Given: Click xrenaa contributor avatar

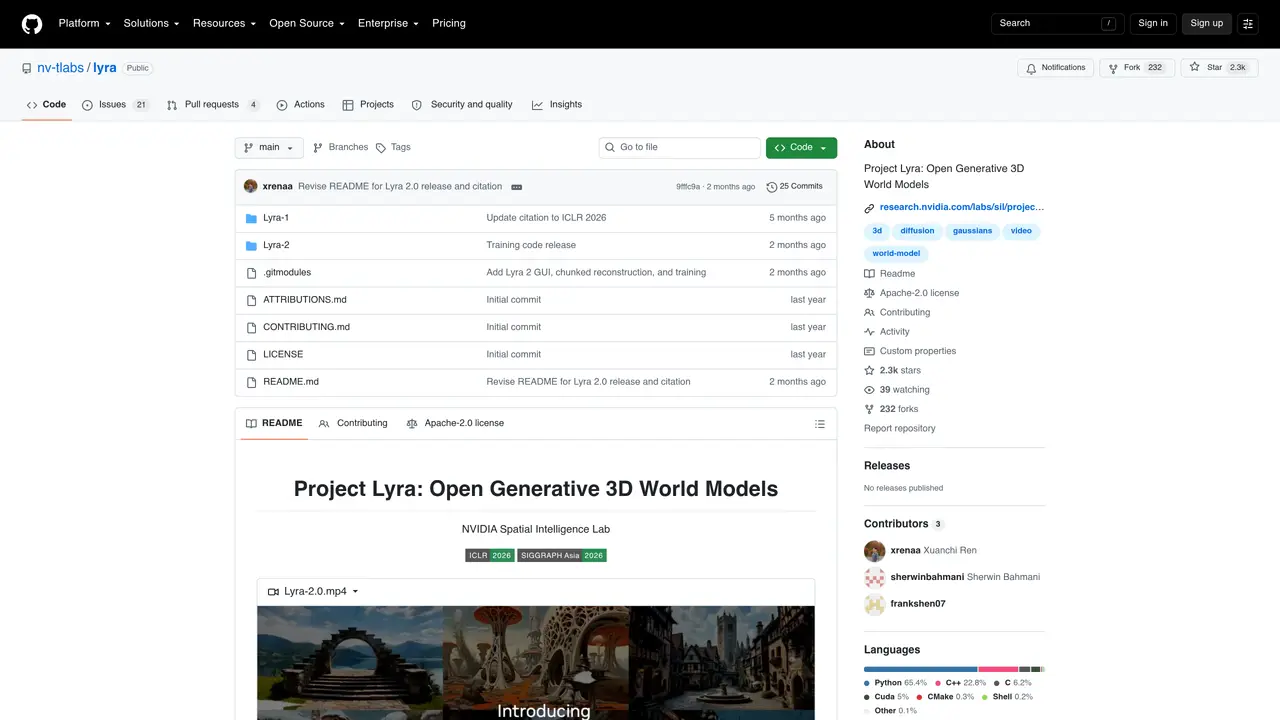Looking at the screenshot, I should click(x=875, y=551).
